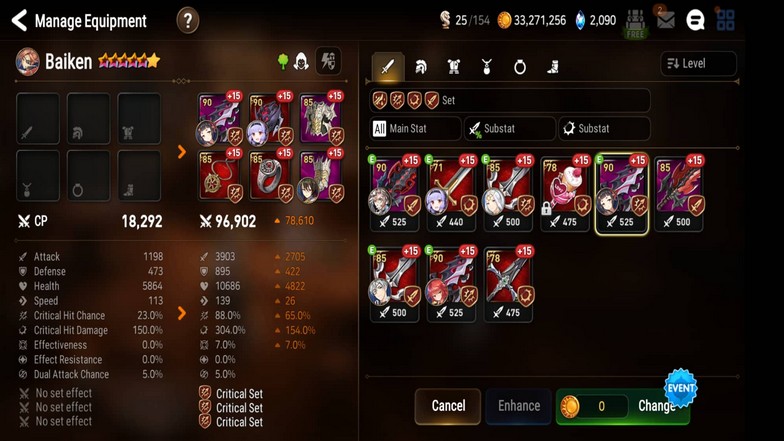Click the Cancel button
The image size is (784, 441).
pyautogui.click(x=448, y=406)
